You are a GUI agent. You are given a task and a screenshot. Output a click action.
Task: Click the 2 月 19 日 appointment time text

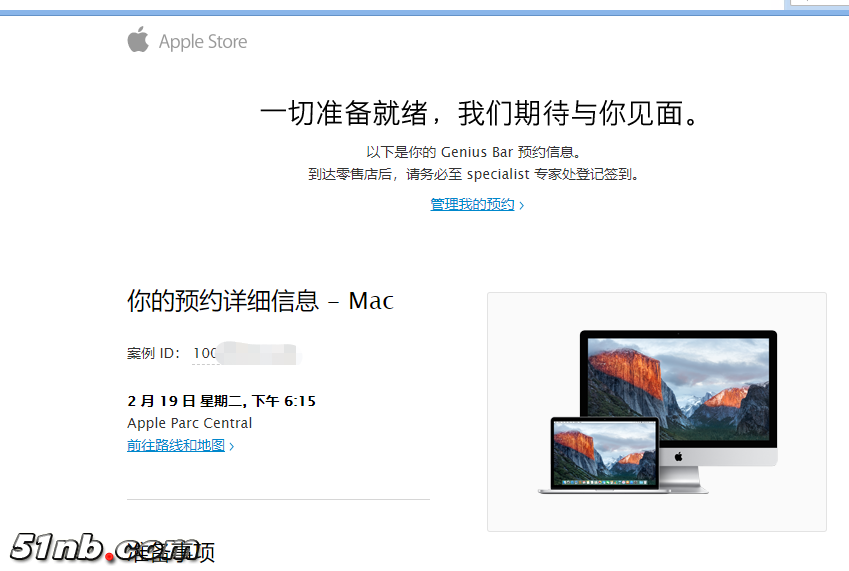tap(221, 401)
